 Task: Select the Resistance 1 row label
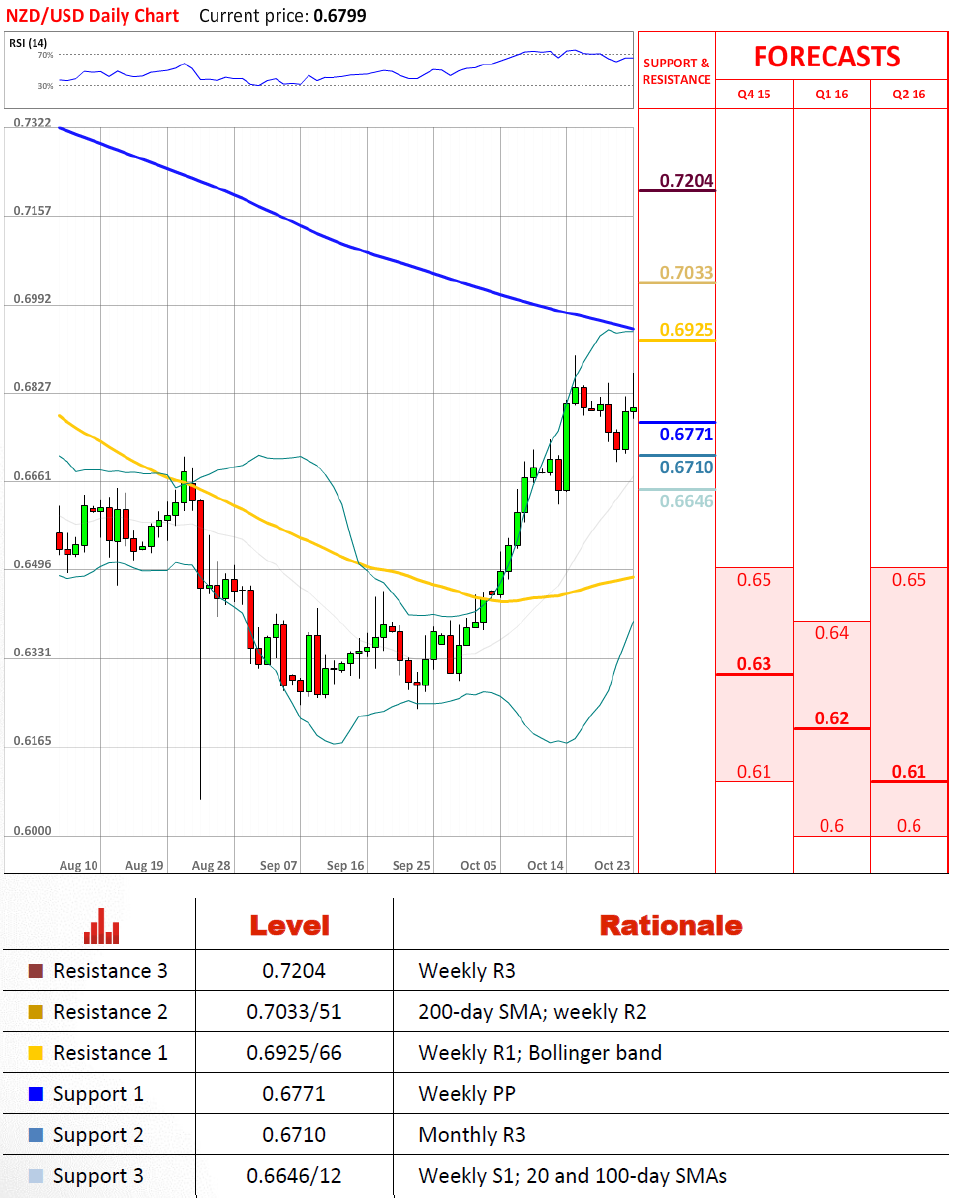coord(110,1053)
